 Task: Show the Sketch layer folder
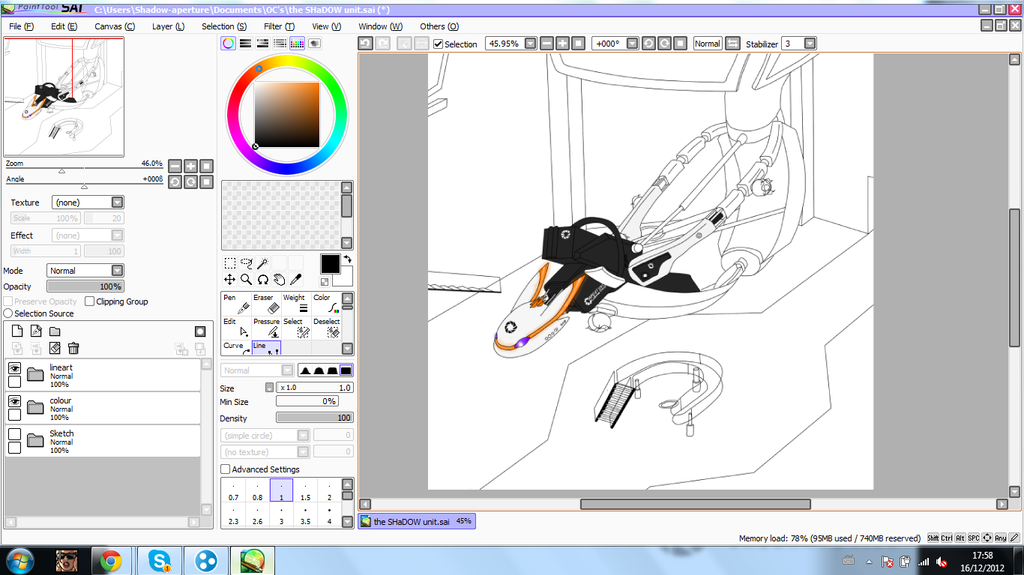(14, 434)
